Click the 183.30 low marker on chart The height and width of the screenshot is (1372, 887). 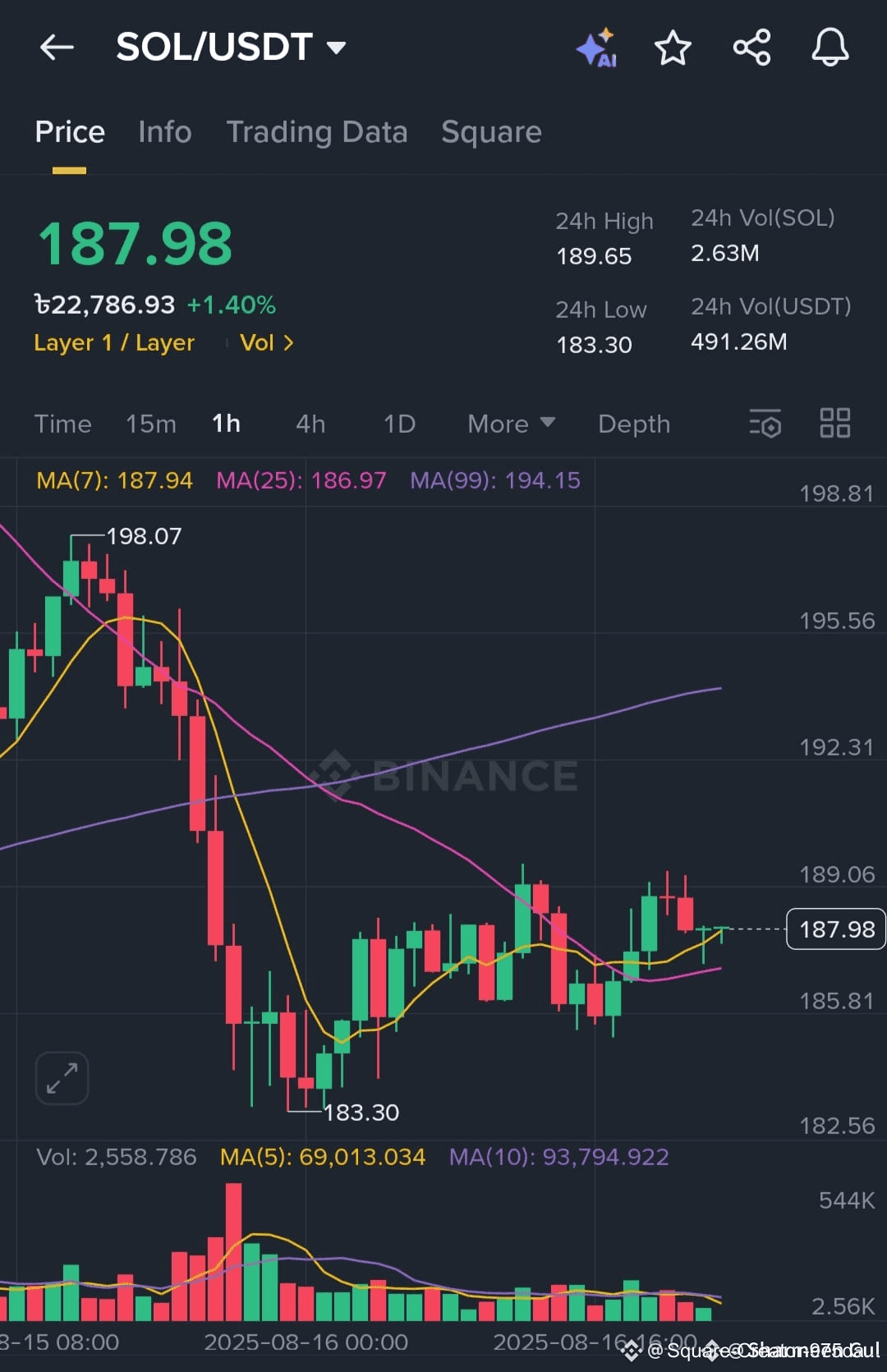361,1113
